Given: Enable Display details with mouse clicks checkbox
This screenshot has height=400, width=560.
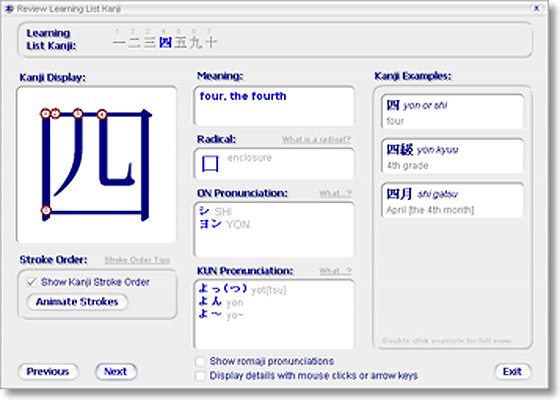Looking at the screenshot, I should (x=200, y=376).
